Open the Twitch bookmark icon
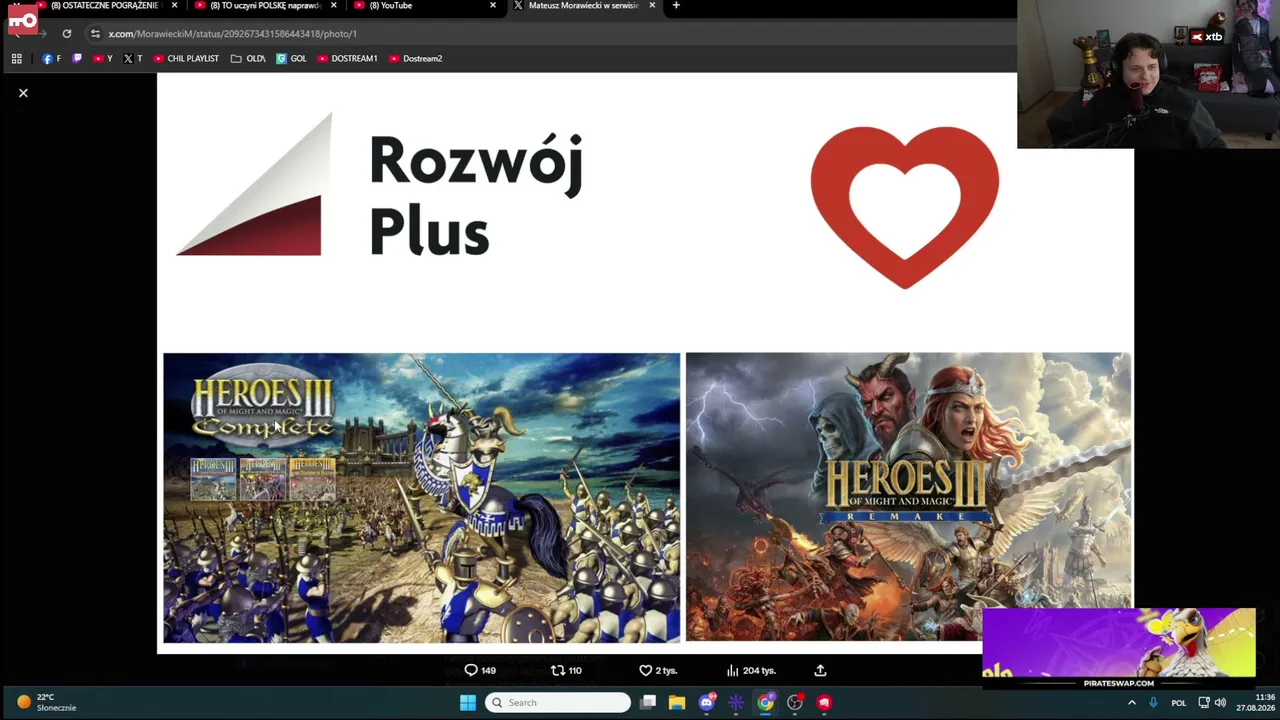This screenshot has height=720, width=1280. coord(77,59)
